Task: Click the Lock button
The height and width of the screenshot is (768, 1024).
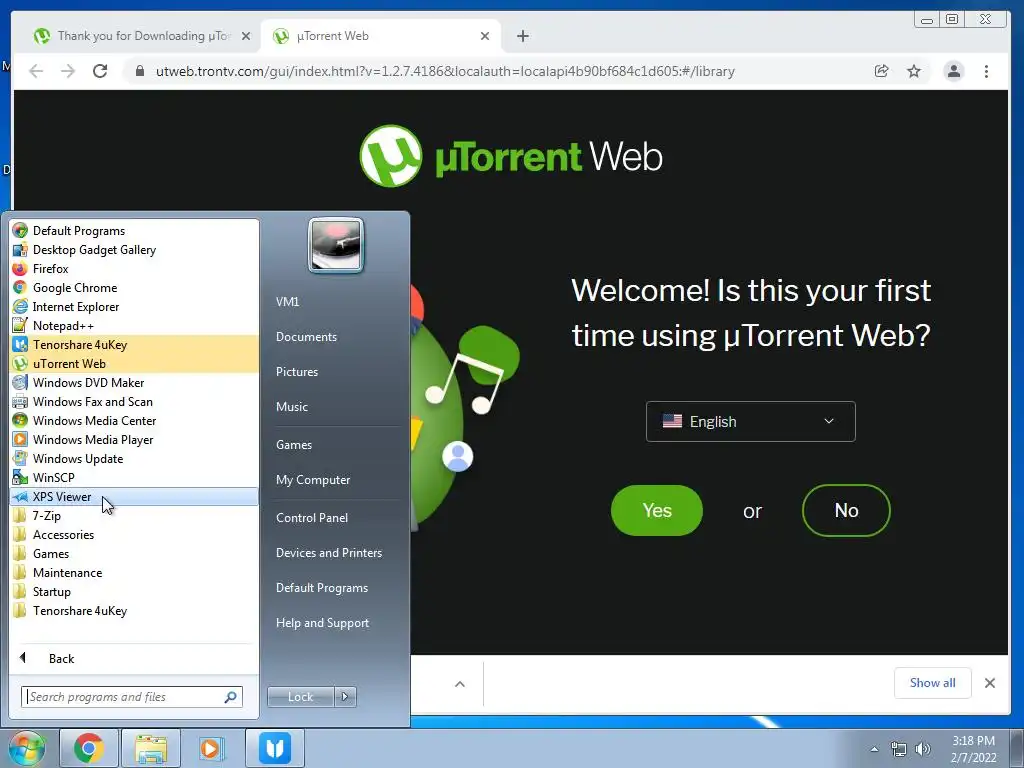Action: pos(300,697)
